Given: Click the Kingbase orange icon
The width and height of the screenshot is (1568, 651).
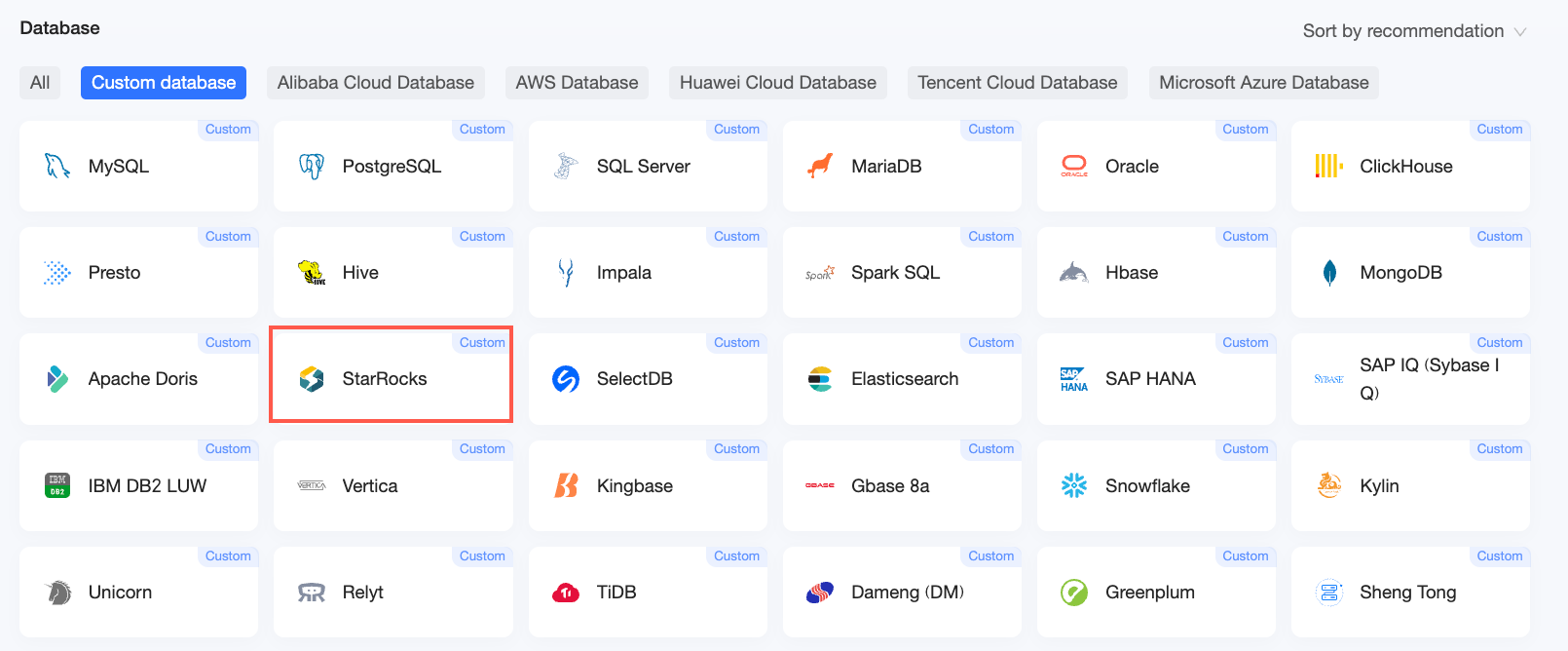Looking at the screenshot, I should pyautogui.click(x=566, y=485).
